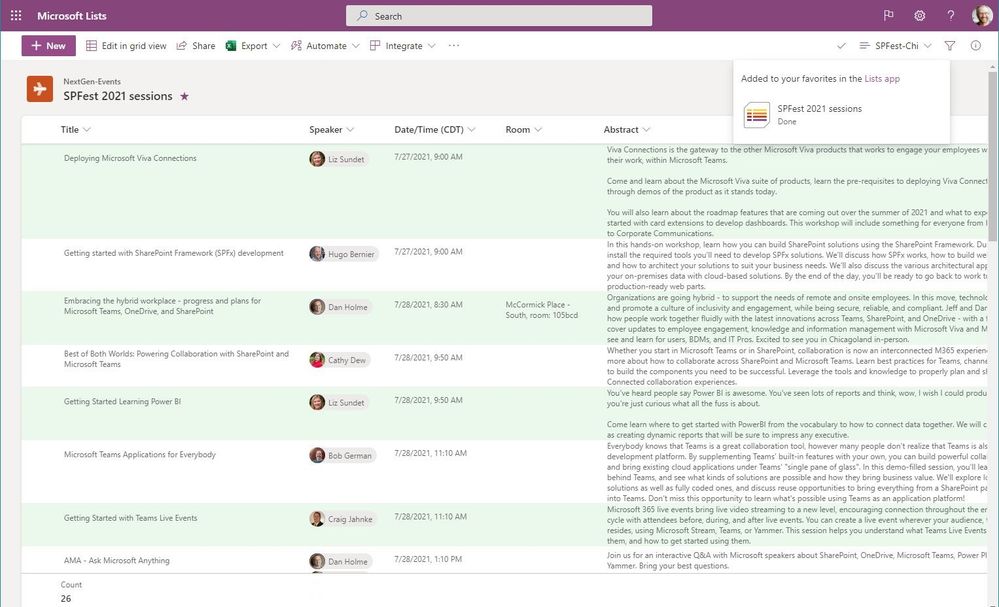Image resolution: width=999 pixels, height=607 pixels.
Task: Open Getting Started with Teams Live Events
Action: click(131, 518)
